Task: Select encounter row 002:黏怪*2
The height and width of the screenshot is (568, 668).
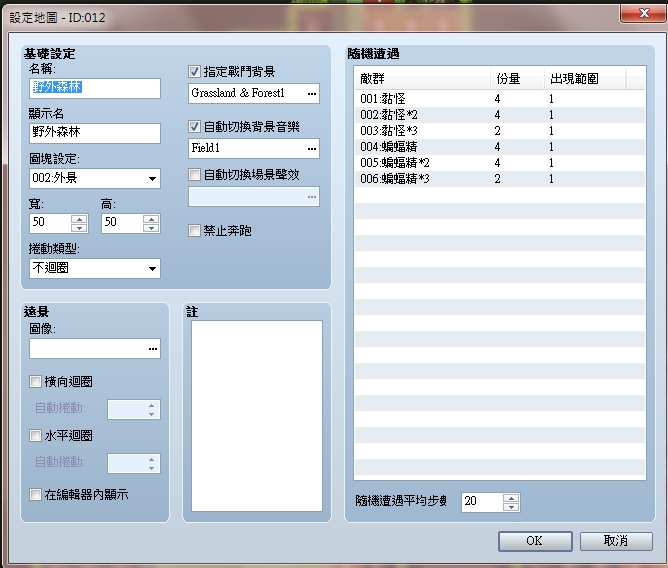Action: pyautogui.click(x=500, y=115)
